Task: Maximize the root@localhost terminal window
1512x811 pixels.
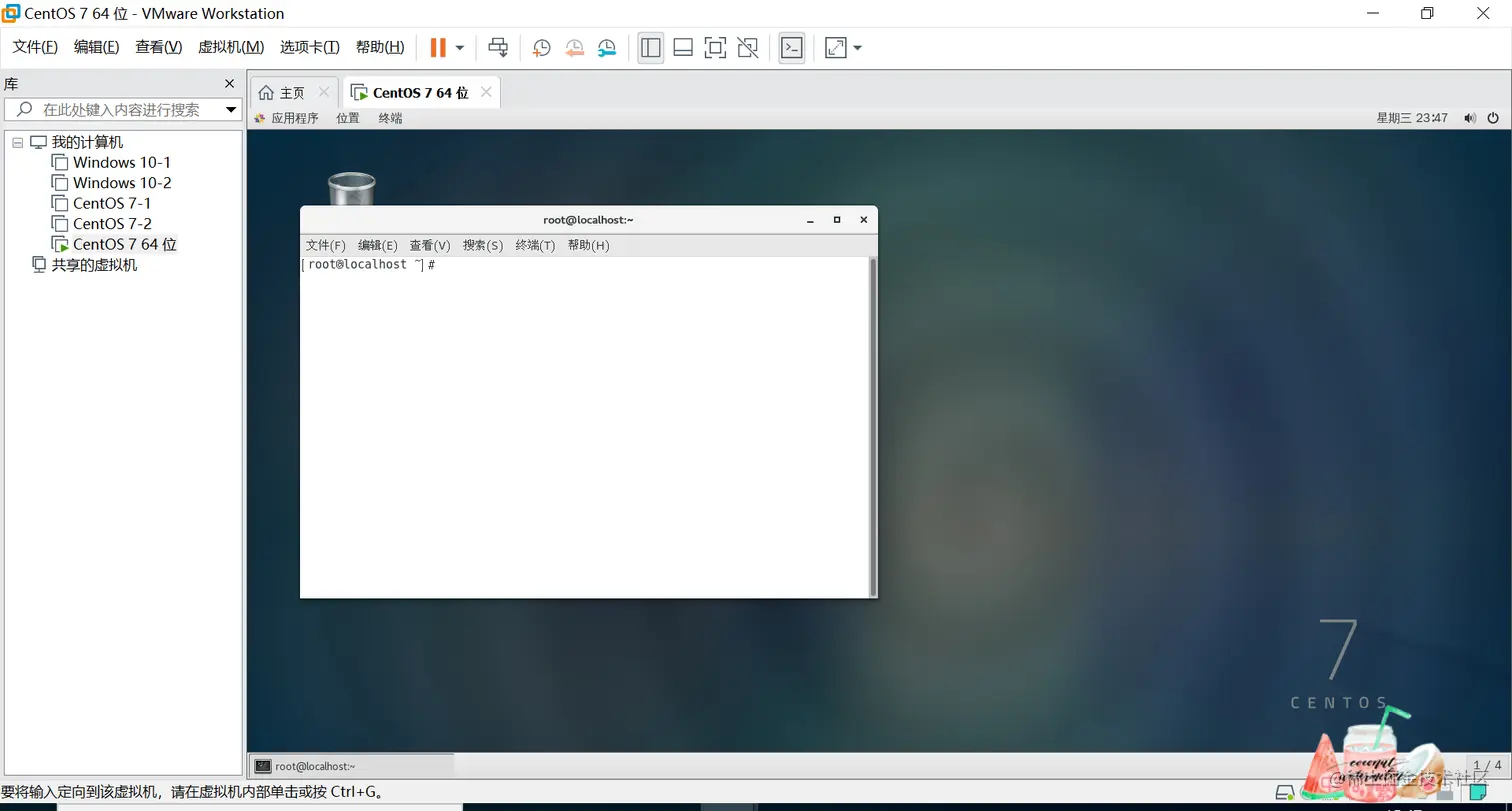Action: (837, 220)
